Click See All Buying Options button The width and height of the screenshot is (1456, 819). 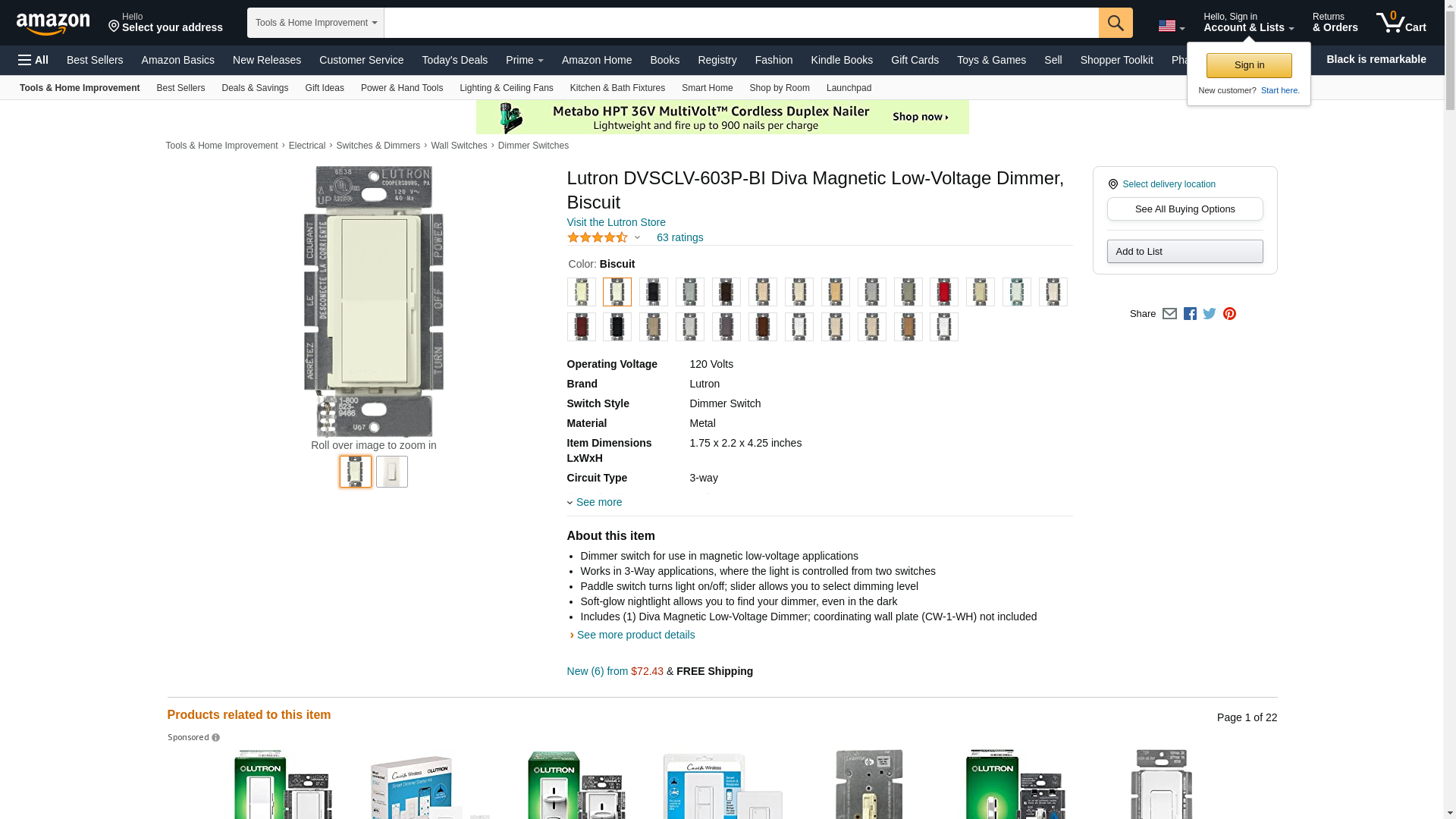pos(1184,209)
